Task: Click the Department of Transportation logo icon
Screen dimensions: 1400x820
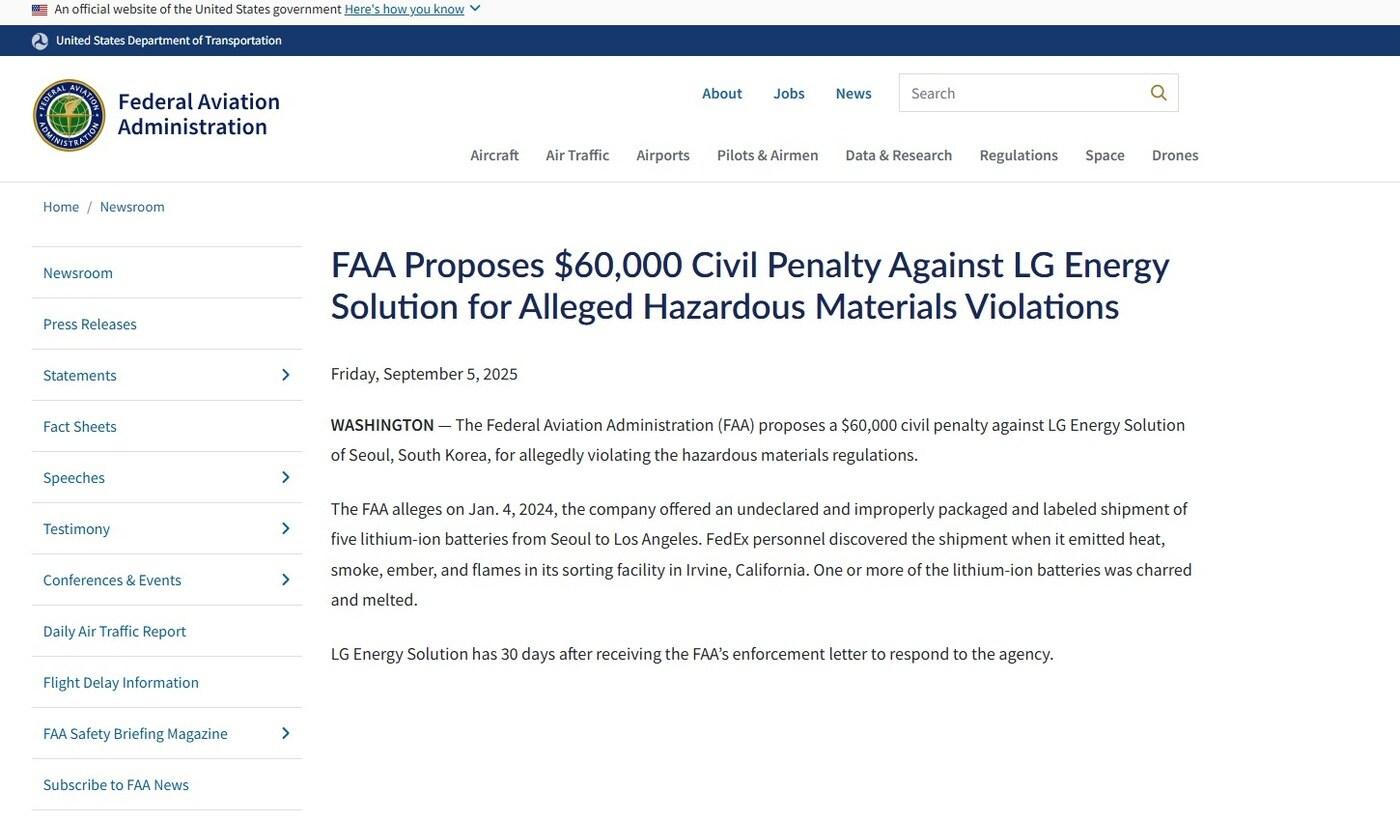Action: 40,41
